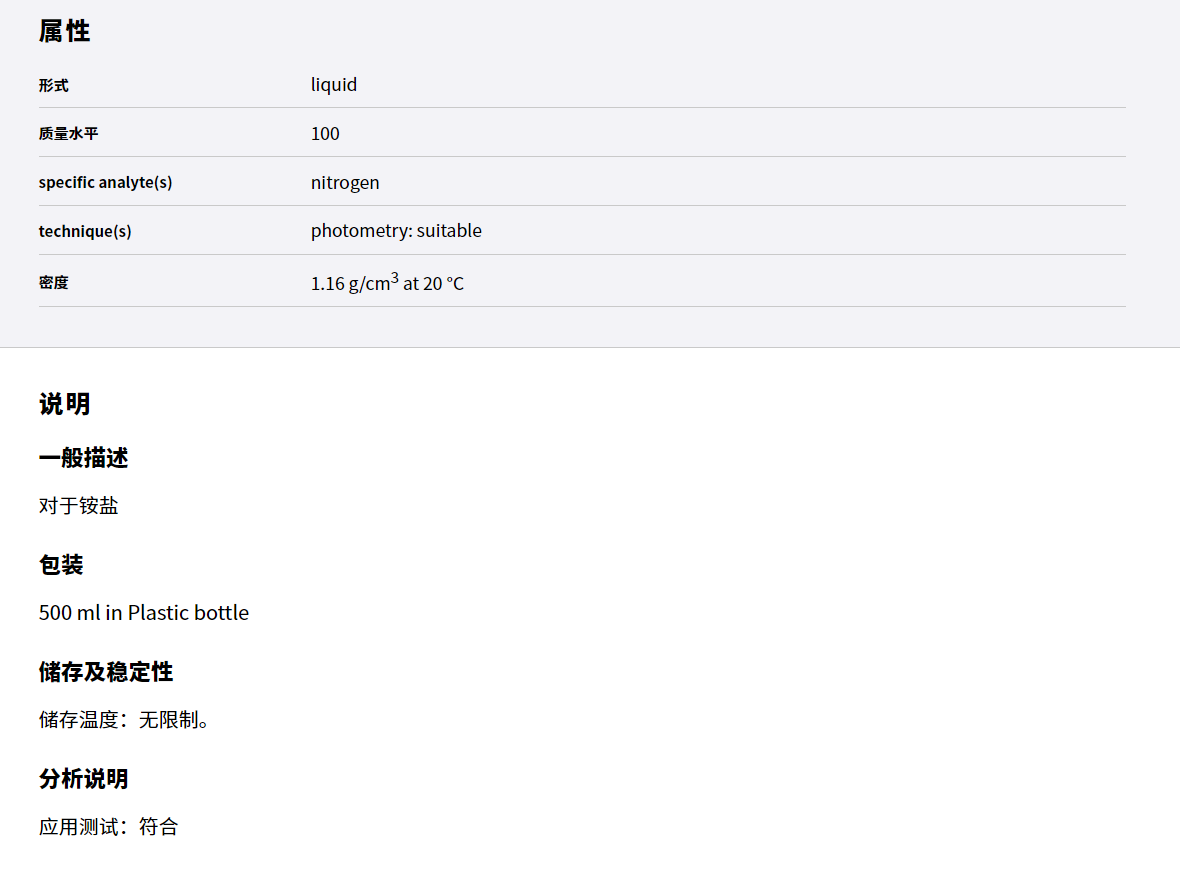This screenshot has width=1180, height=875.
Task: Select the 一般描述 subheading
Action: (84, 458)
